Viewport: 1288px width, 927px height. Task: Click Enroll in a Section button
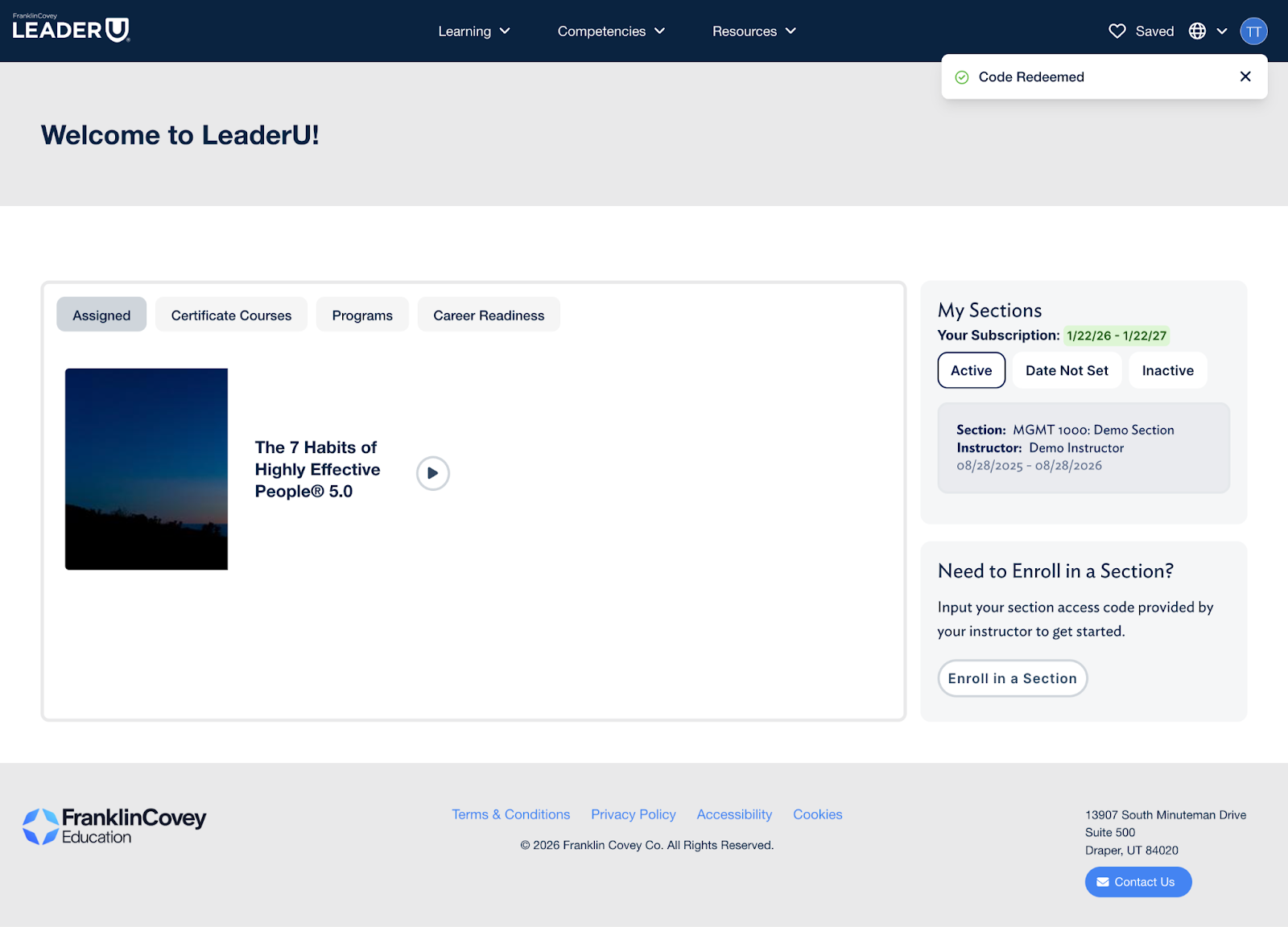click(1012, 678)
